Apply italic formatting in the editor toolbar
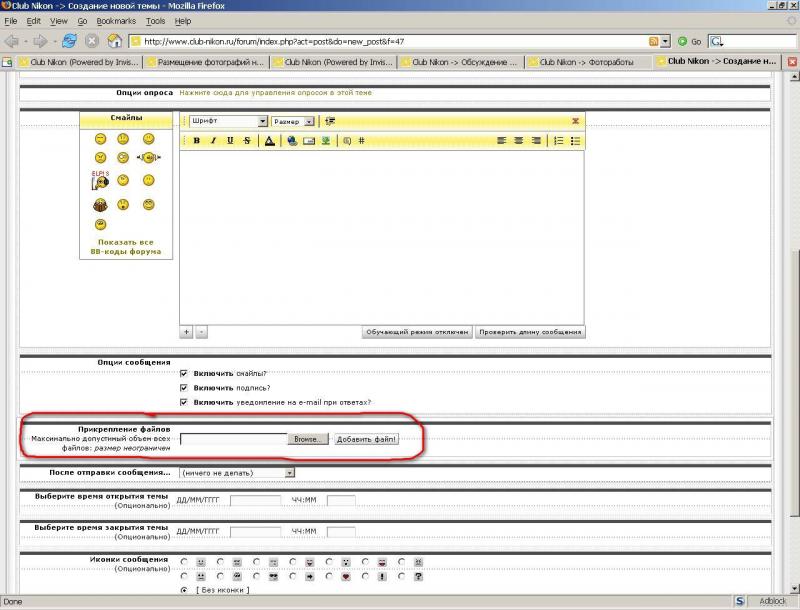 tap(213, 141)
